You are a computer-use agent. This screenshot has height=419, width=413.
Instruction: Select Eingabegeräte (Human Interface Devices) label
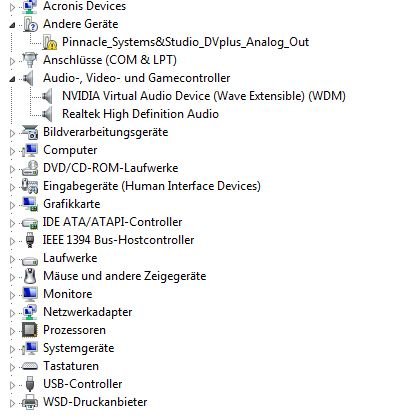pos(152,186)
